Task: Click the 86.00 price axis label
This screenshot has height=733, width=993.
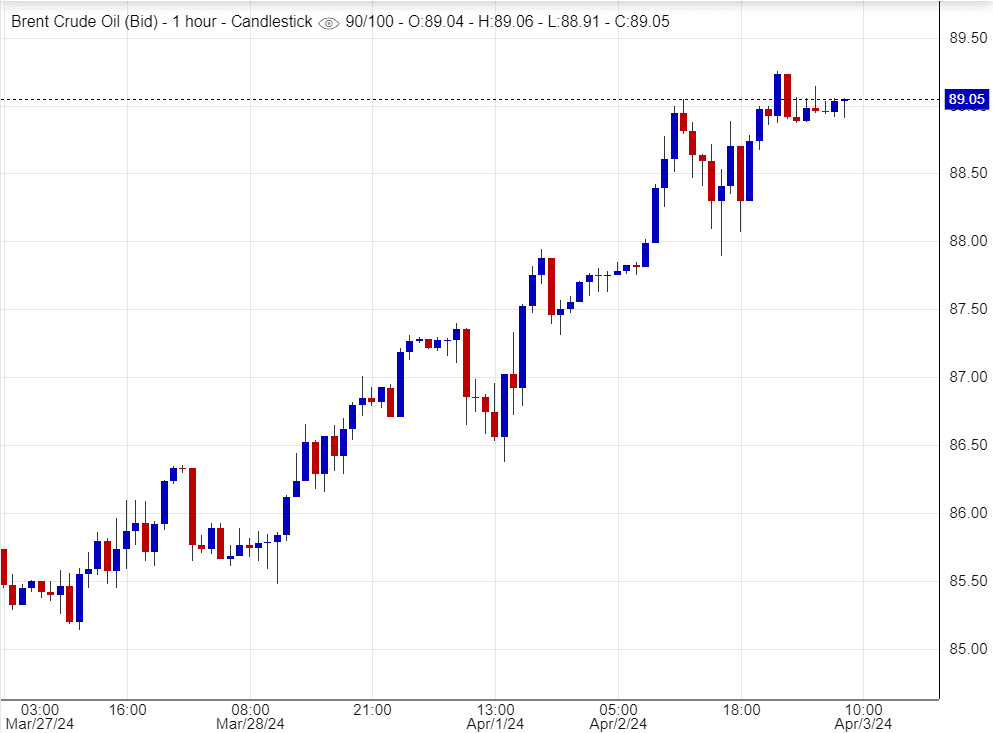Action: click(968, 513)
